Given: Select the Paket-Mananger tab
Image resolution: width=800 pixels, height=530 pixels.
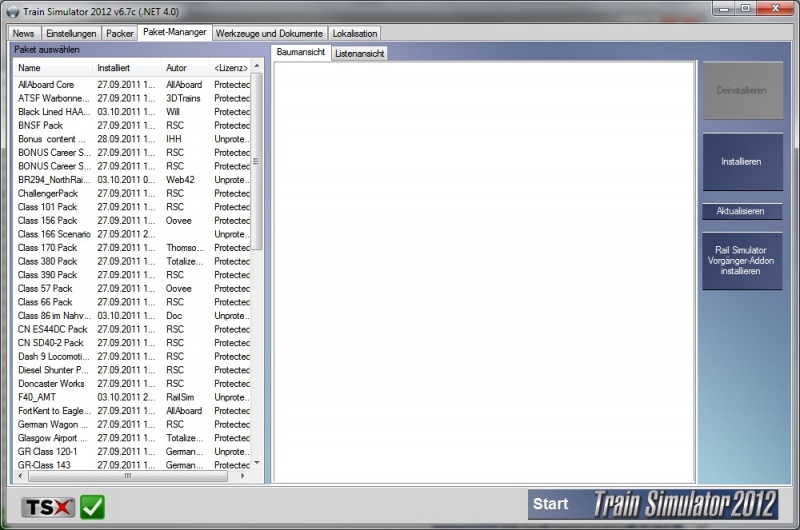Looking at the screenshot, I should click(x=174, y=32).
